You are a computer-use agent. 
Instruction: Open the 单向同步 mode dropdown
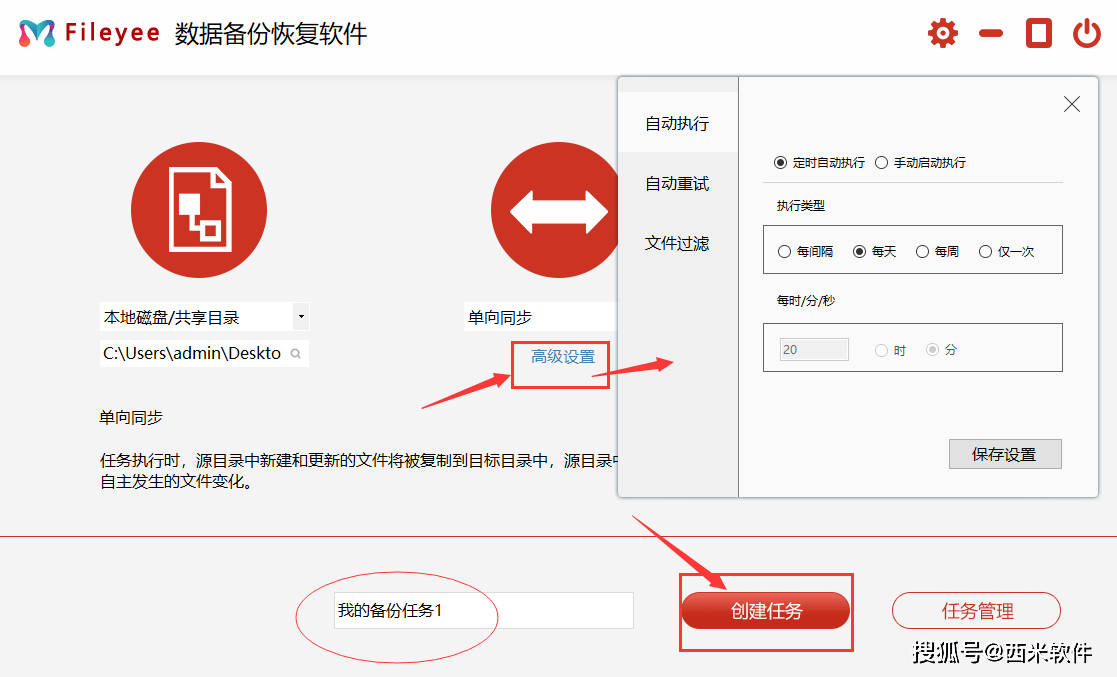pyautogui.click(x=541, y=317)
